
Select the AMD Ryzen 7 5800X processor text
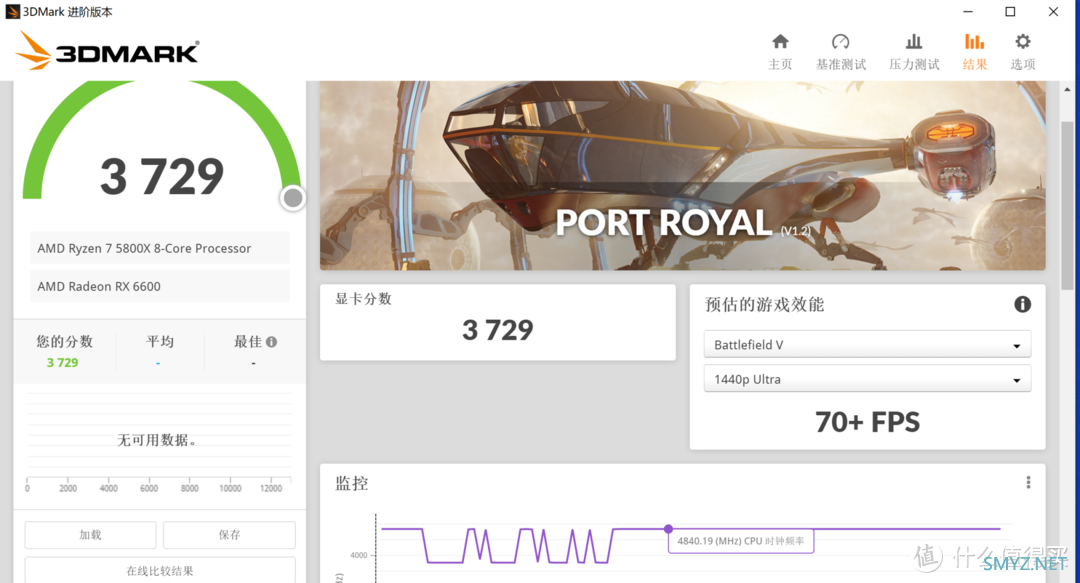(x=144, y=248)
